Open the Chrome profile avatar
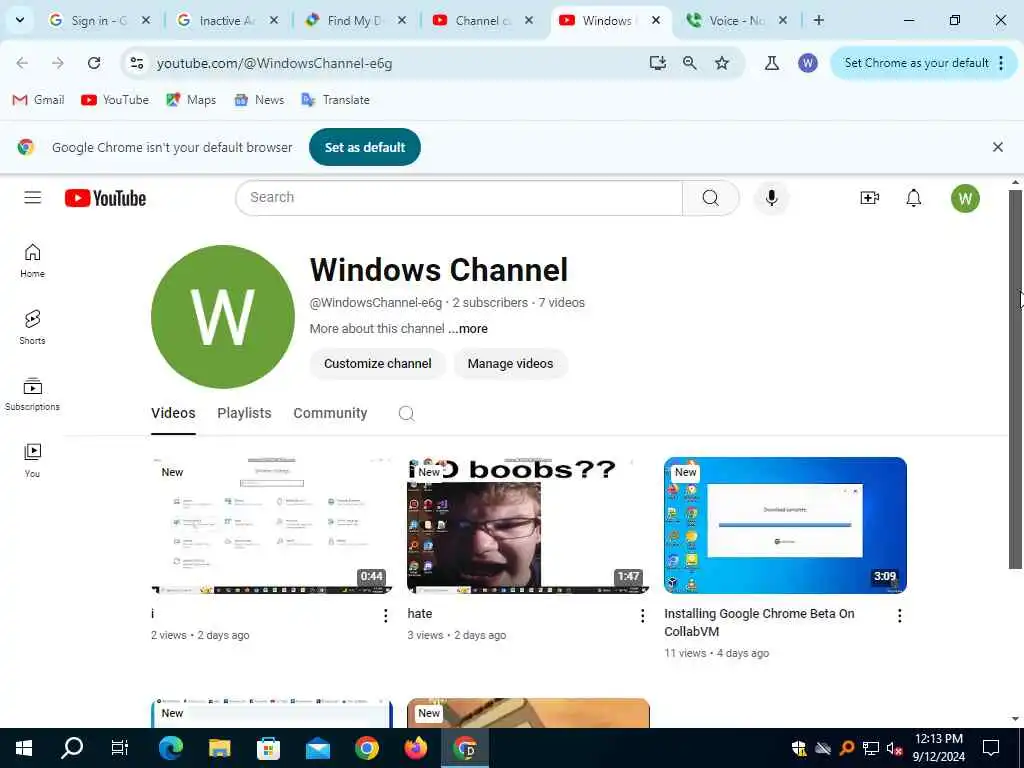Viewport: 1024px width, 768px height. 808,63
